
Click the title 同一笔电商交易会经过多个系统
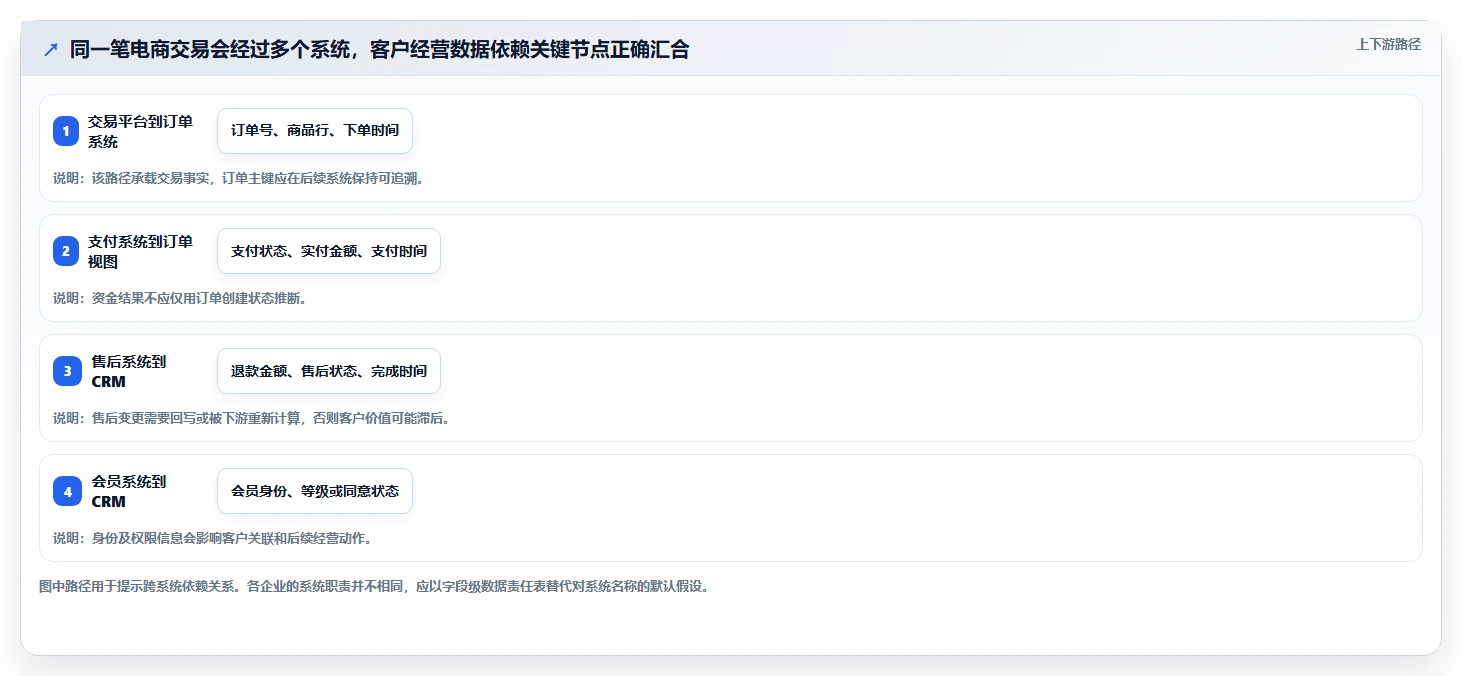point(379,49)
